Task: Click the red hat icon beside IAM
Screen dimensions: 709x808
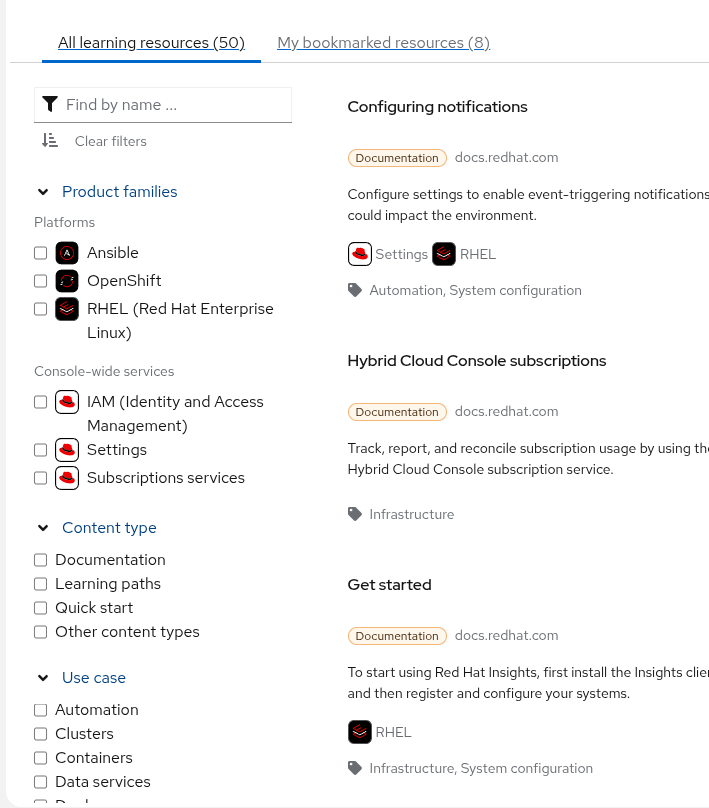Action: [67, 402]
